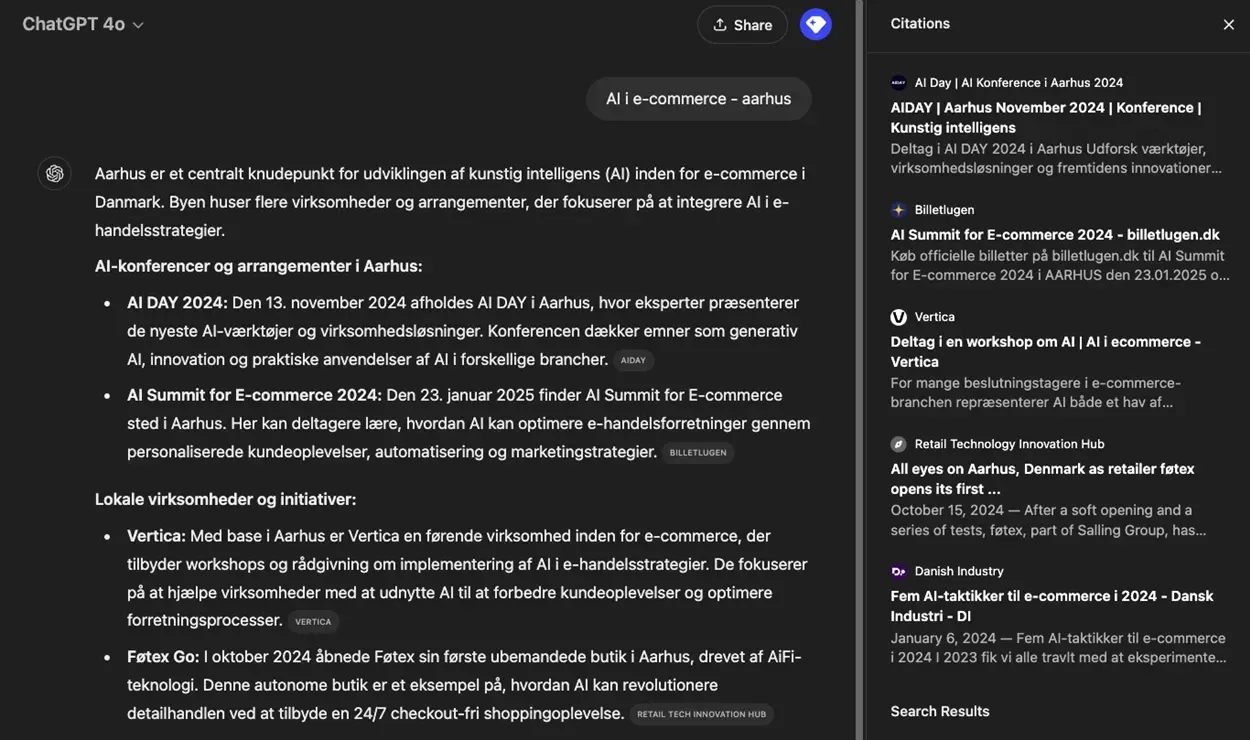Viewport: 1250px width, 740px height.
Task: Open the VERTICA citation chip
Action: 313,622
